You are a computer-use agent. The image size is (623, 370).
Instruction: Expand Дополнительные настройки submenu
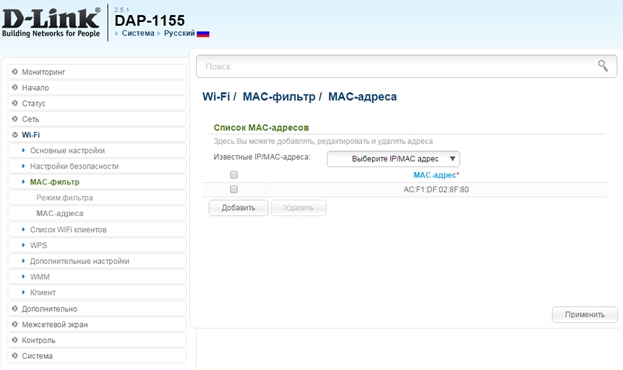(97, 261)
